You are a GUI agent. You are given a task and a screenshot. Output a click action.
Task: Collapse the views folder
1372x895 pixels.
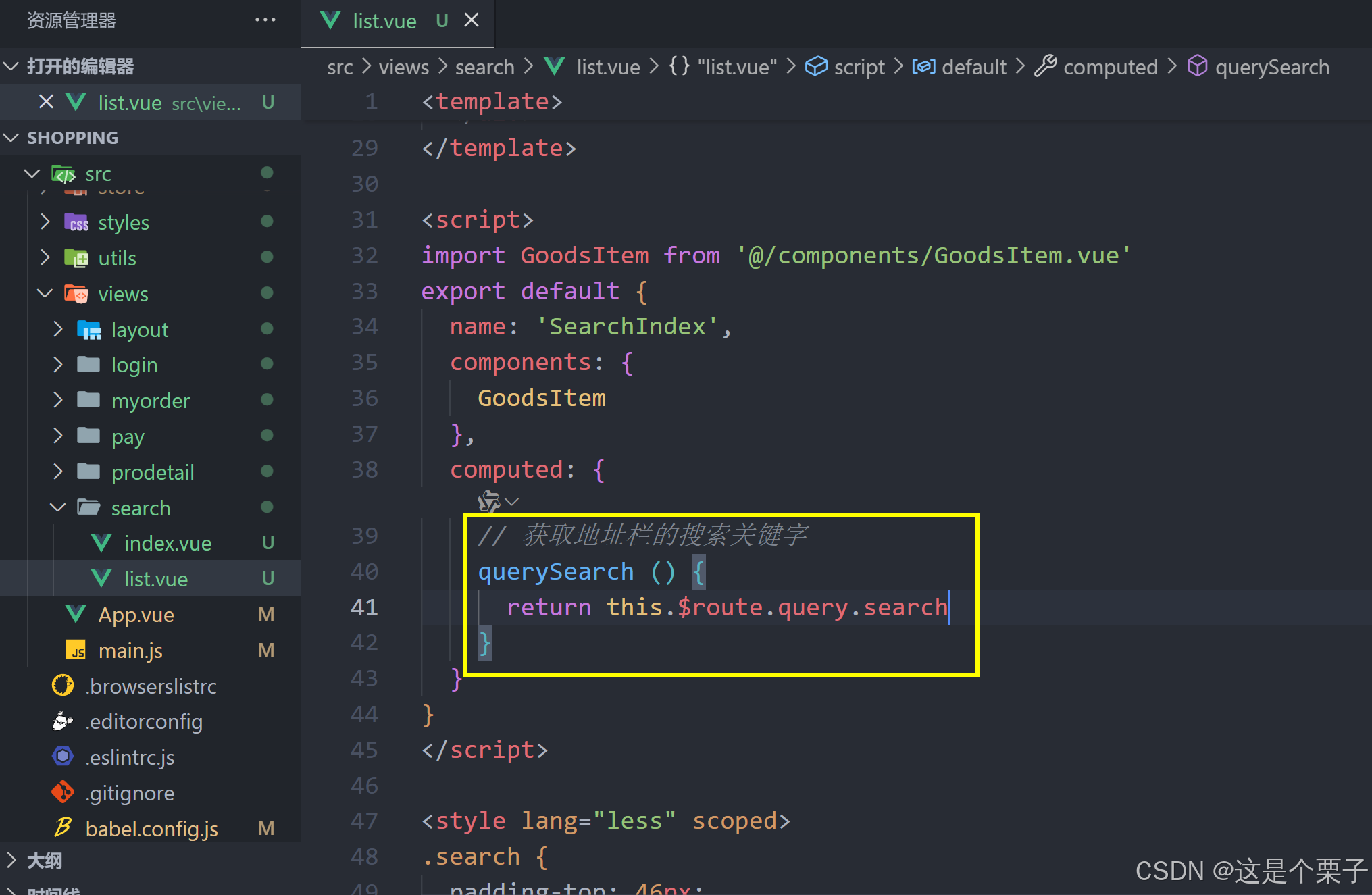45,294
